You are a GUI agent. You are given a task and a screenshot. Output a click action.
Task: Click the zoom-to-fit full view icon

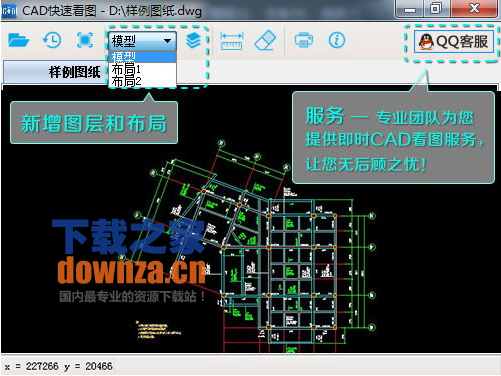85,40
